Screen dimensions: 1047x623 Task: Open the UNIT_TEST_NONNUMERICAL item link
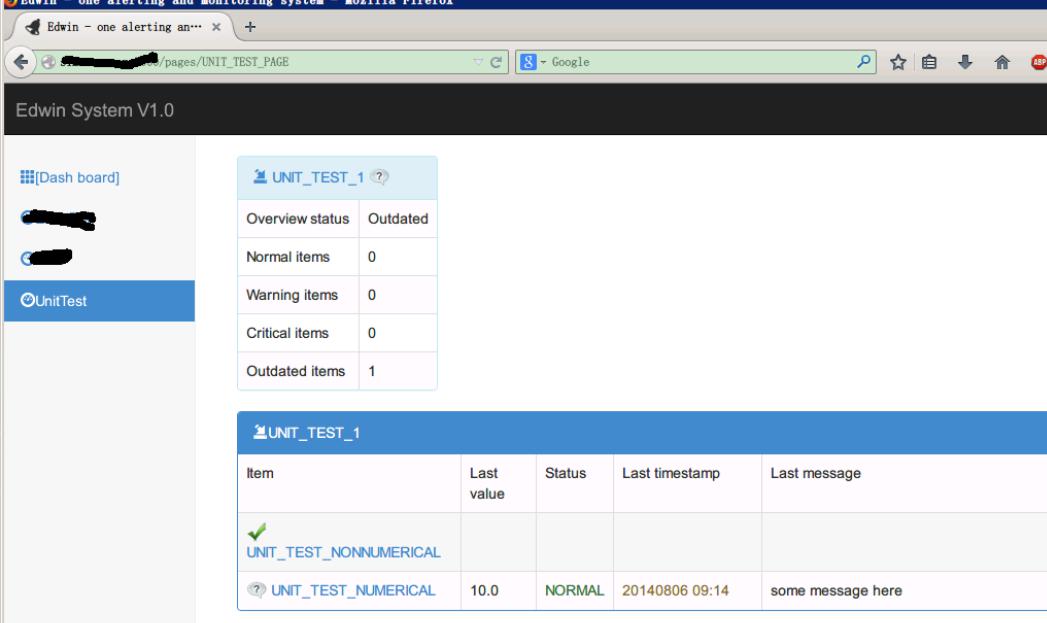344,551
